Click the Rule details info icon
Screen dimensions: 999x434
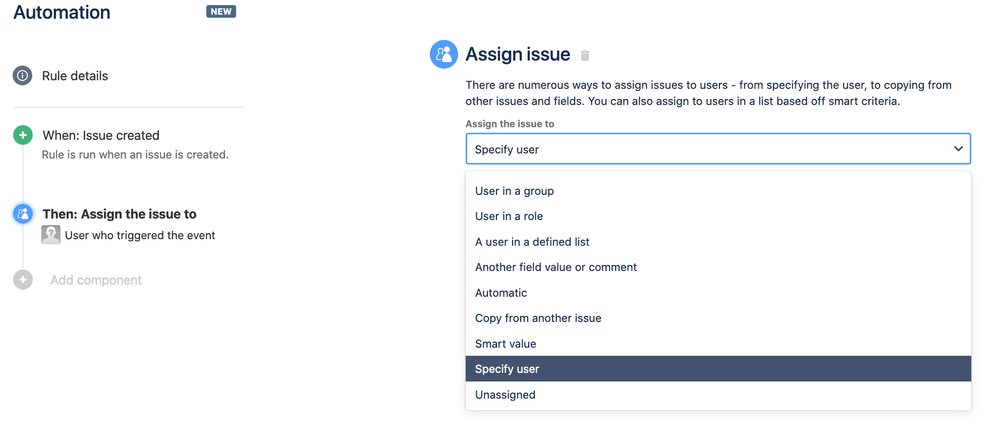[22, 76]
